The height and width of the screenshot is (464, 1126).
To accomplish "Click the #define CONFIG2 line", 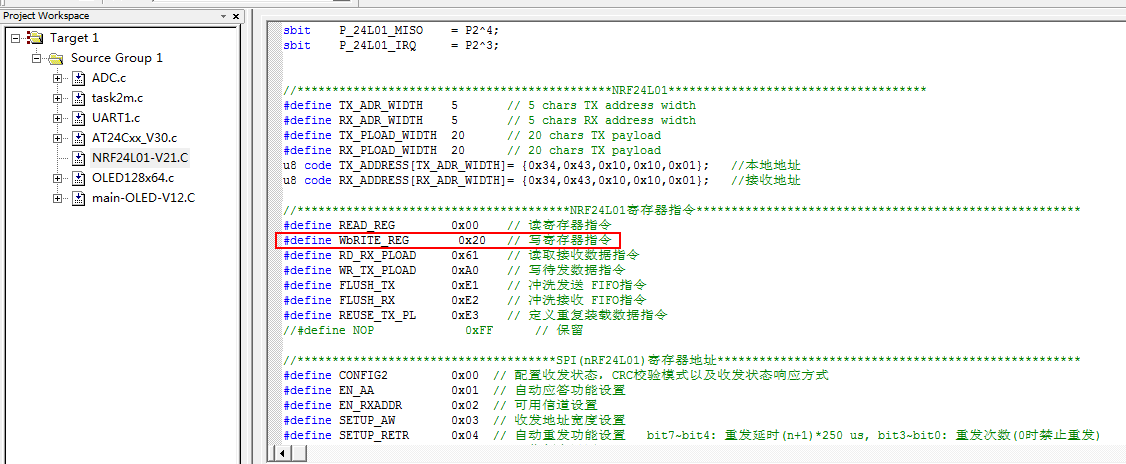I will click(x=556, y=375).
